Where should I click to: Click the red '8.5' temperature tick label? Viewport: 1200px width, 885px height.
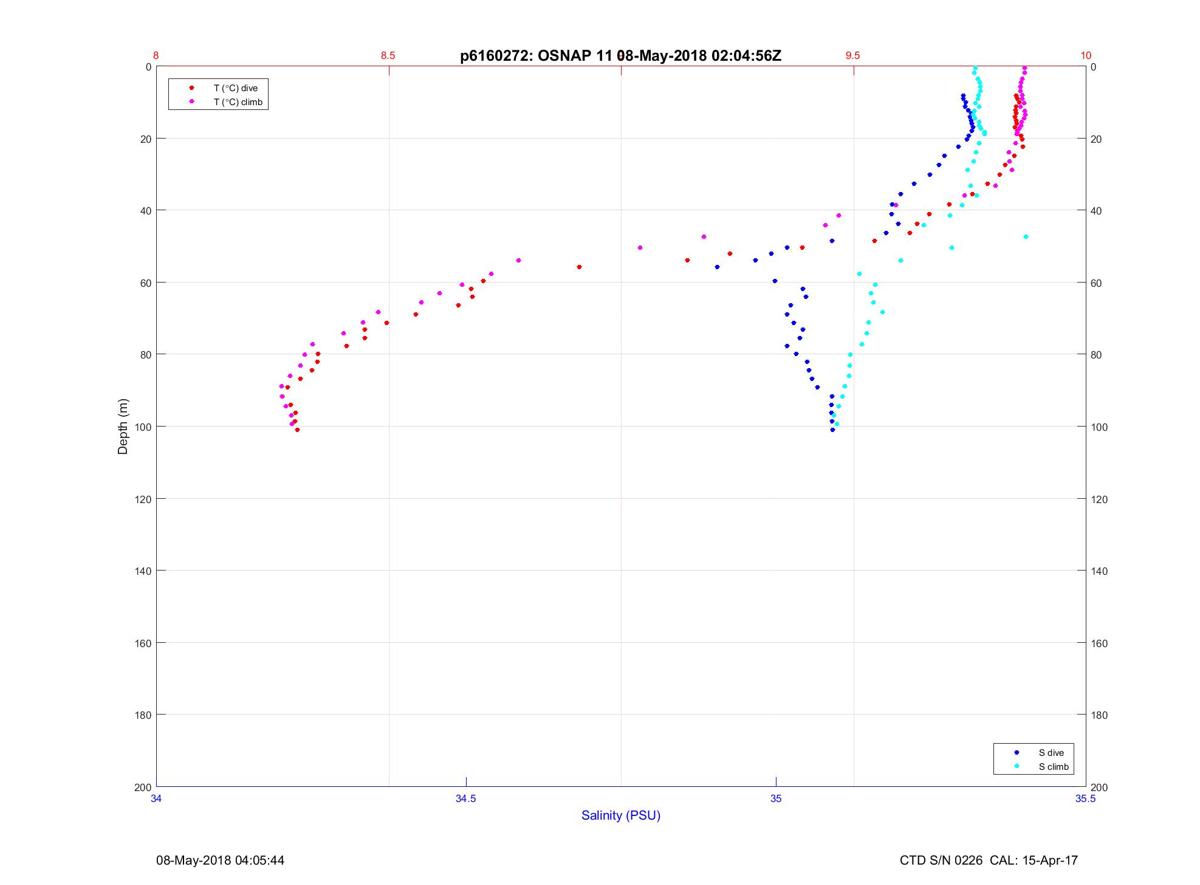[x=388, y=56]
